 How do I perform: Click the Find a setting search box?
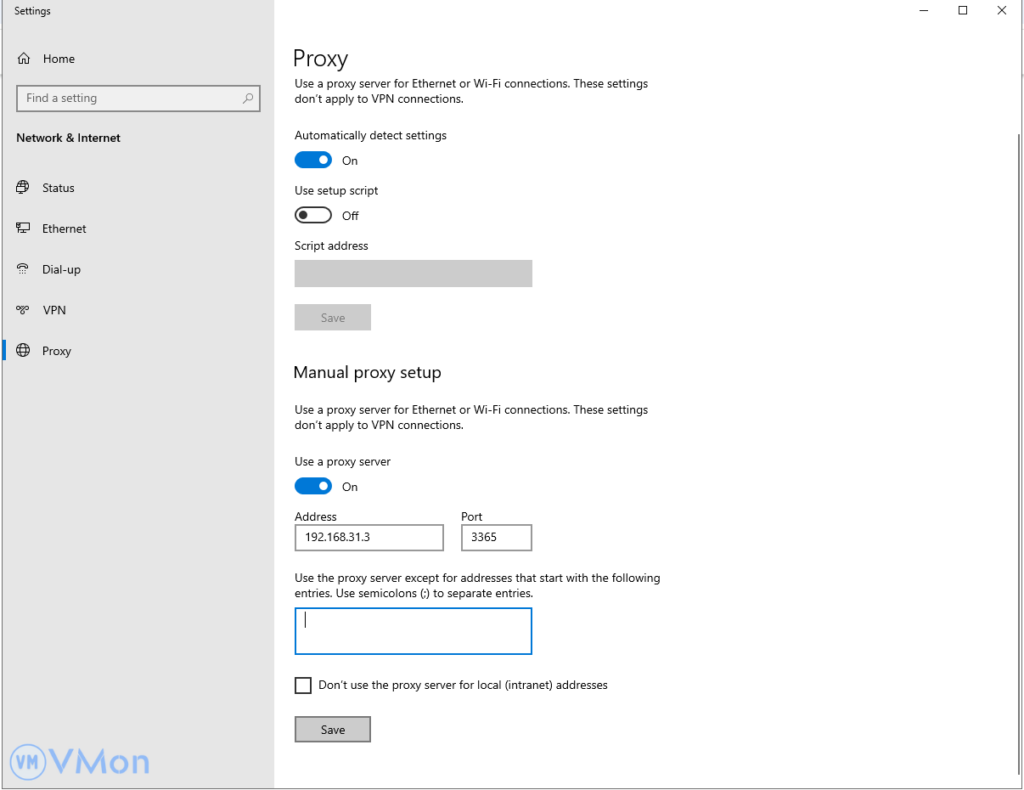(x=130, y=98)
